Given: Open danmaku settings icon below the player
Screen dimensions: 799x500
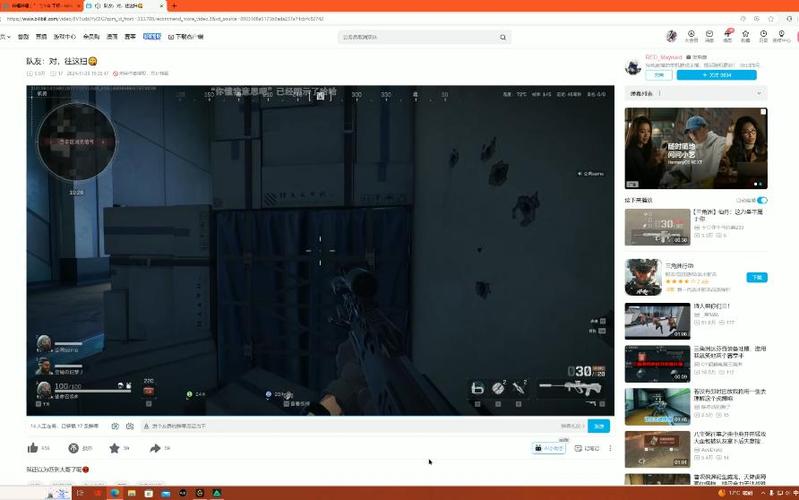Looking at the screenshot, I should (x=130, y=426).
